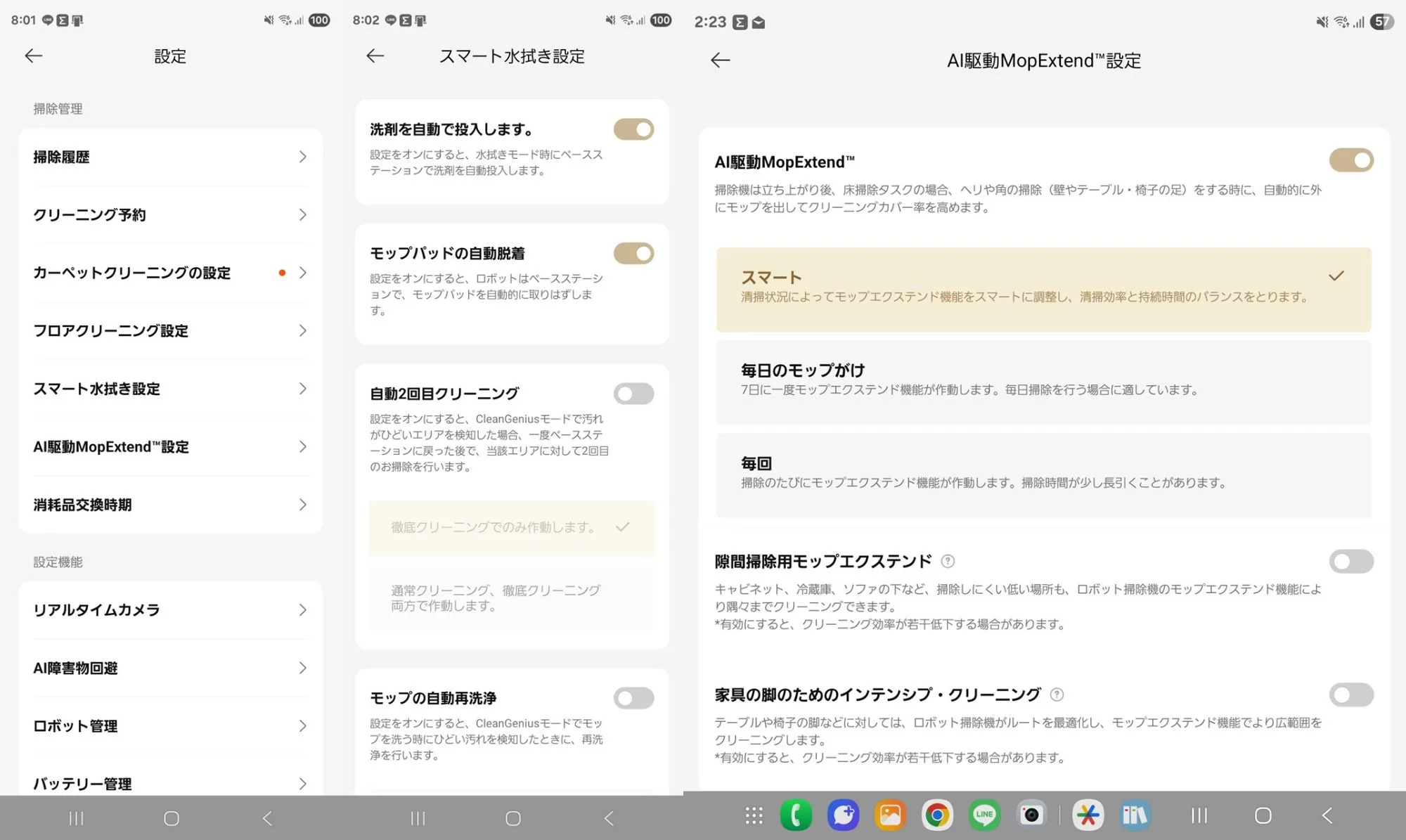Image resolution: width=1406 pixels, height=840 pixels.
Task: Tap back arrow on スマート水拭き設定 screen
Action: 375,56
